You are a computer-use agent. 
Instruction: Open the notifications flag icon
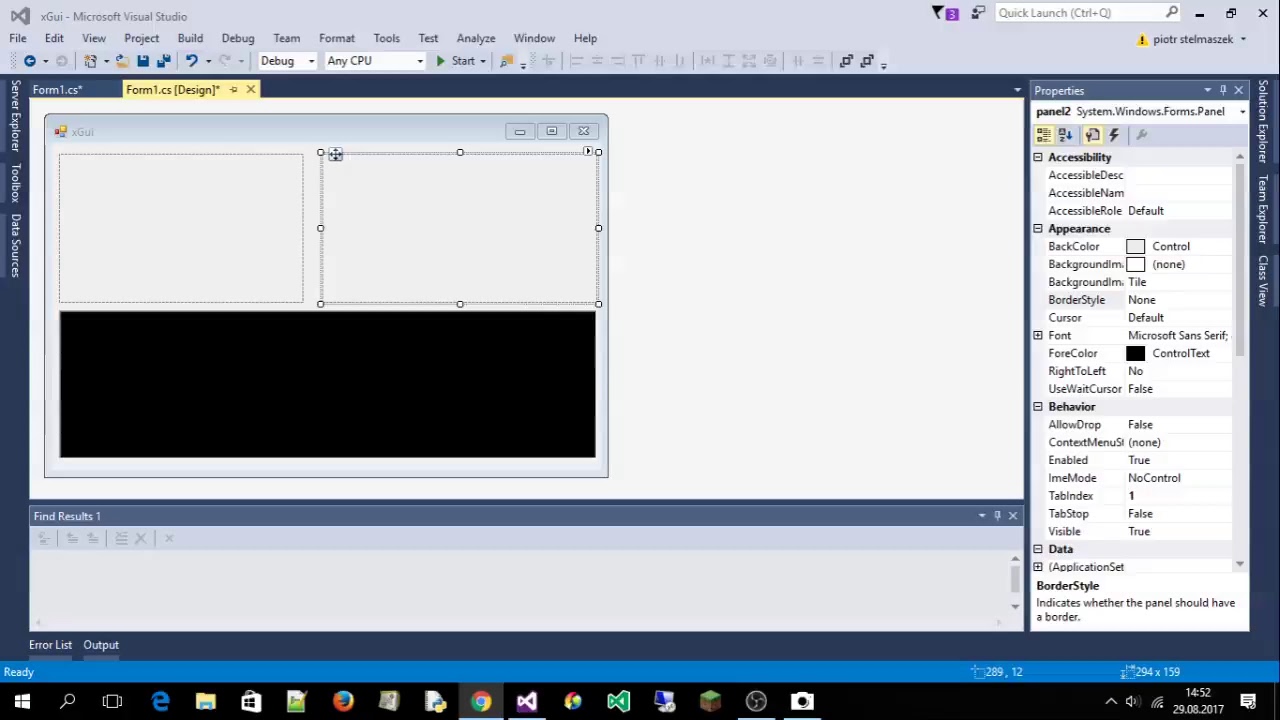945,13
